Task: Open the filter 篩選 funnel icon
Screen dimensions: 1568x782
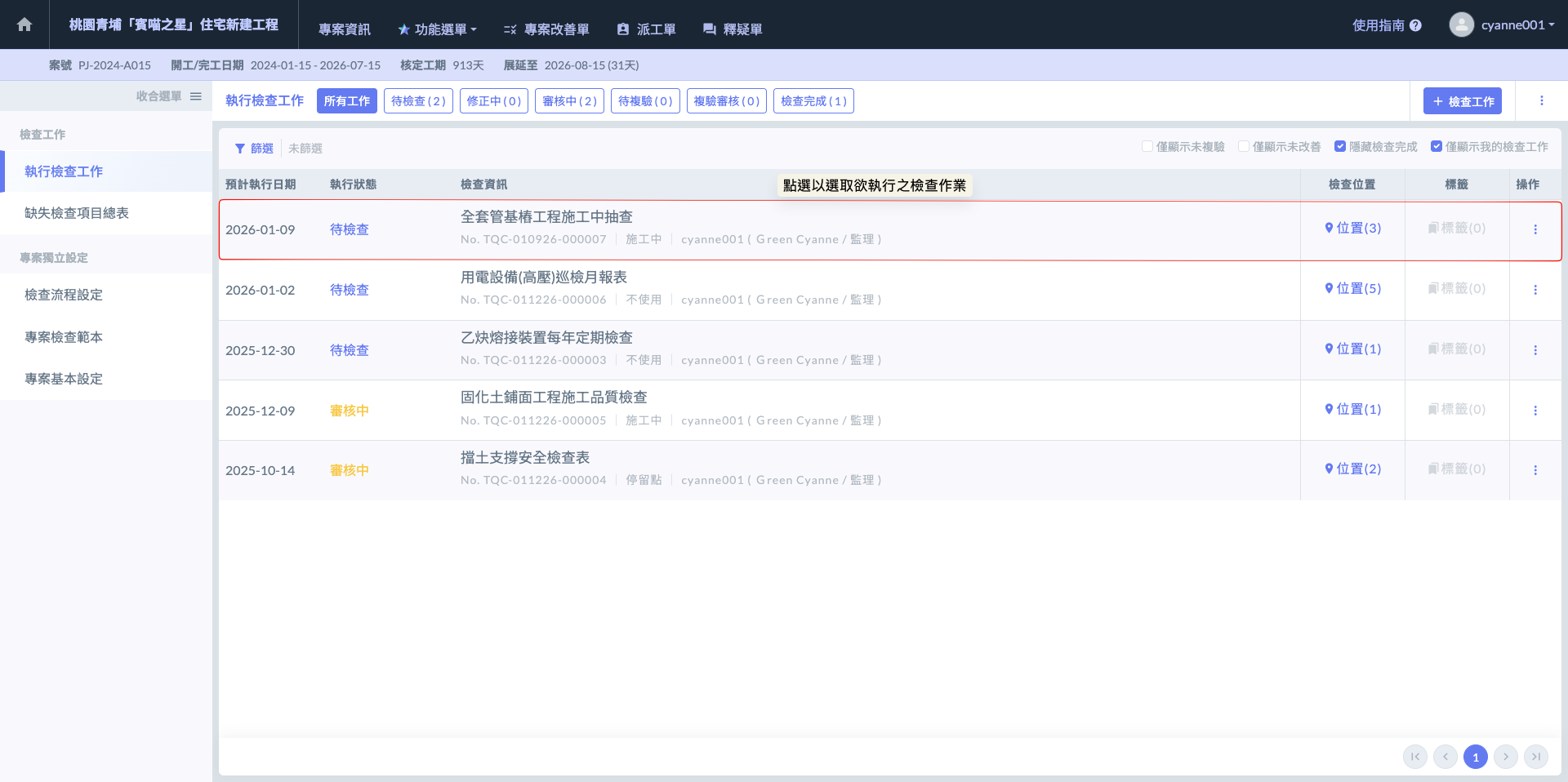Action: (240, 149)
